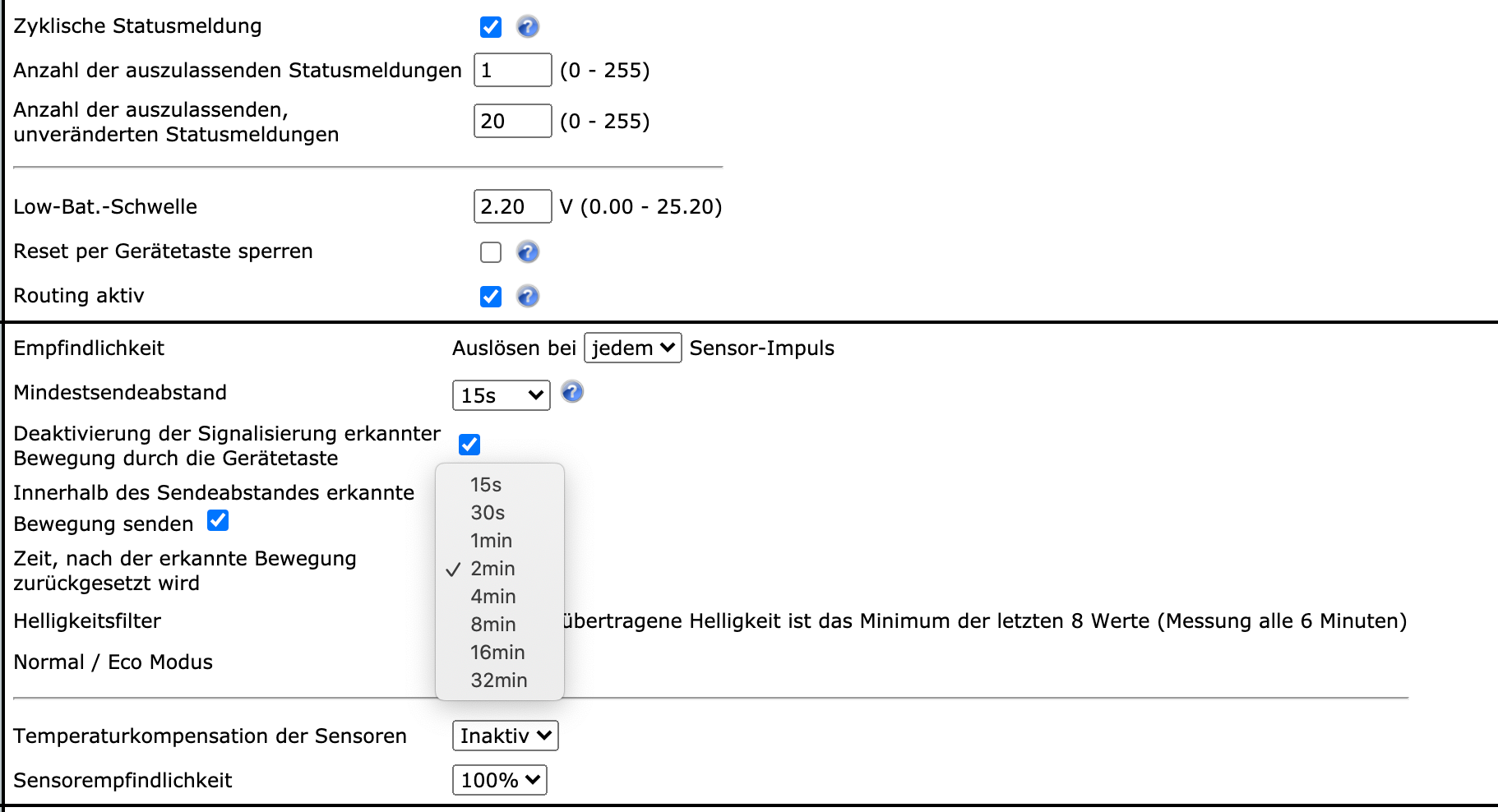Click the 'Normal / Eco Modus' label

point(113,662)
